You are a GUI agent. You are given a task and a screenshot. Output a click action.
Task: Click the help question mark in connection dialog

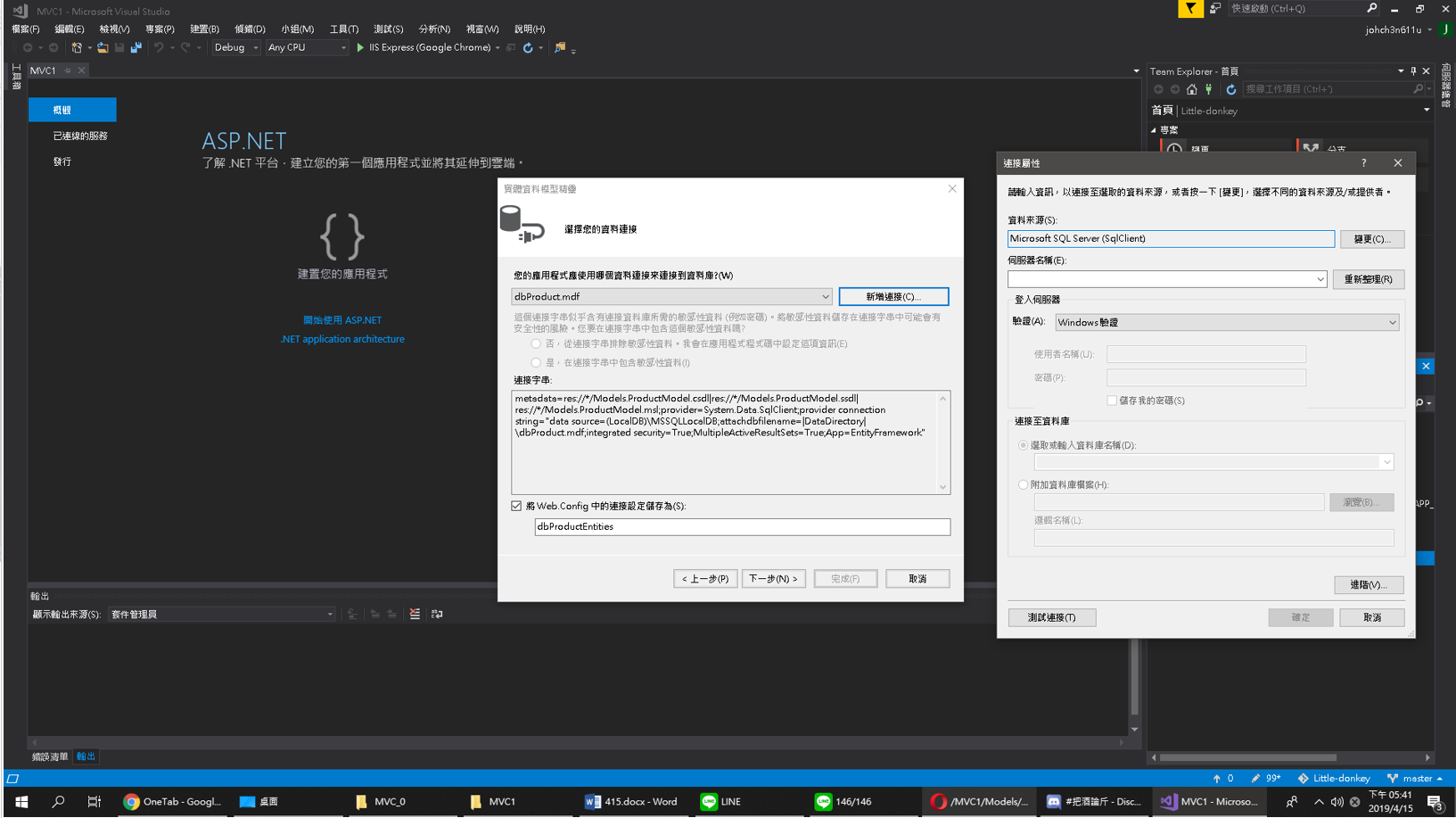[1363, 163]
